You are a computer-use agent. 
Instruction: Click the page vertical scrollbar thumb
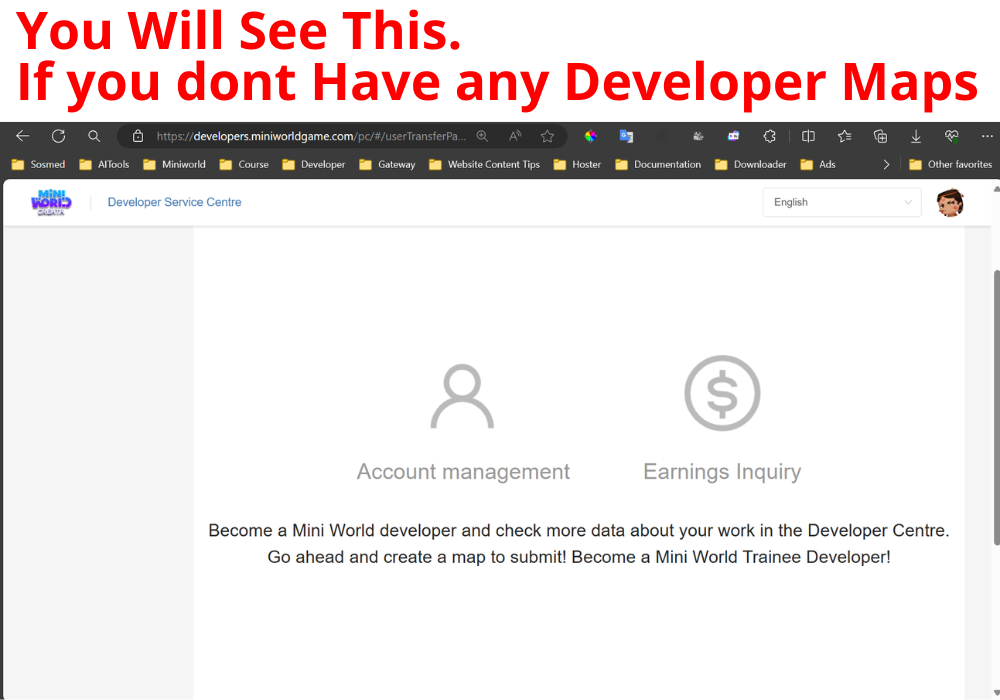(x=996, y=407)
